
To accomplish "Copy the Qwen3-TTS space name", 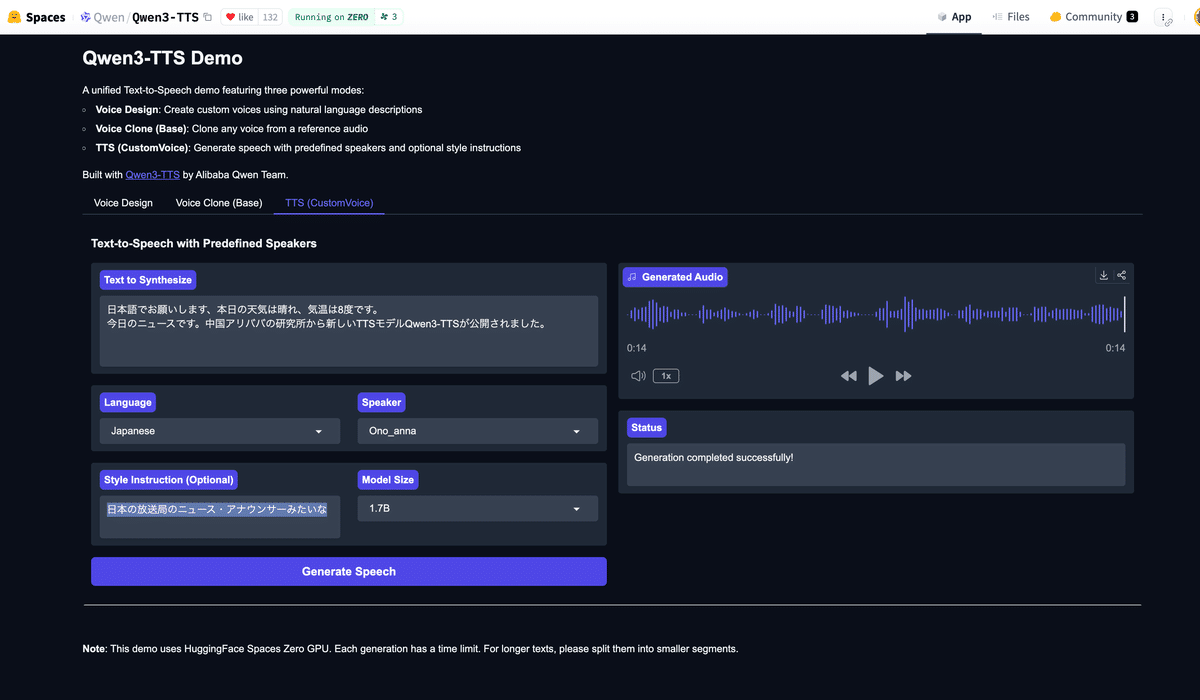I will click(207, 17).
